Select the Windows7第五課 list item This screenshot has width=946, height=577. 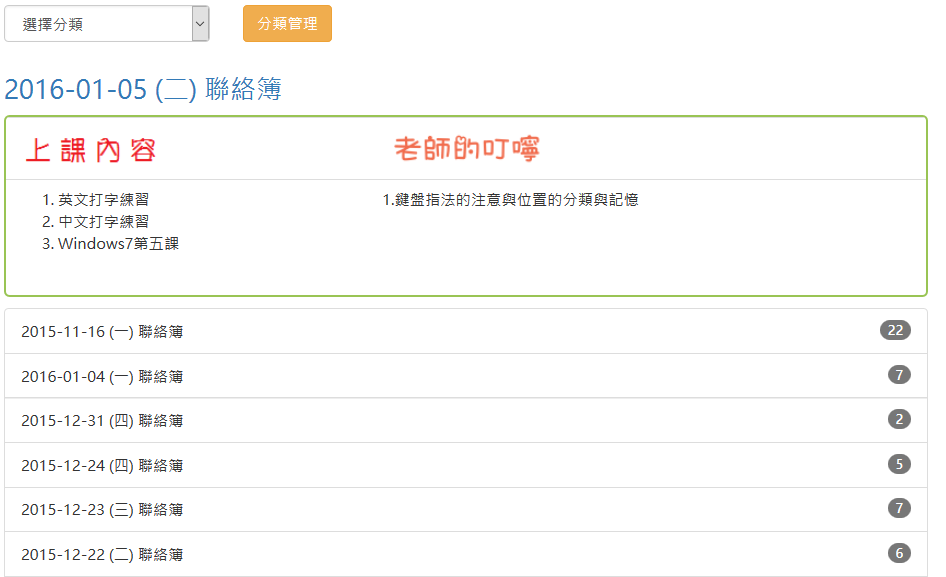118,244
